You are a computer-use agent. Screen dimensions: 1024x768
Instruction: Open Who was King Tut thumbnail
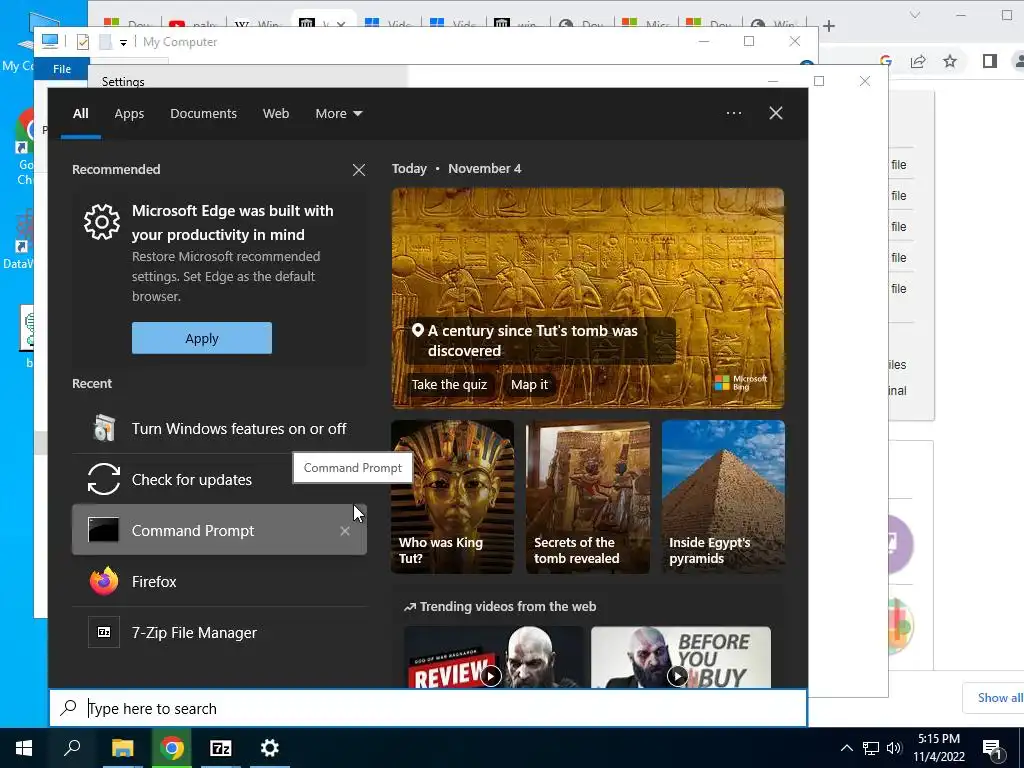pos(453,496)
